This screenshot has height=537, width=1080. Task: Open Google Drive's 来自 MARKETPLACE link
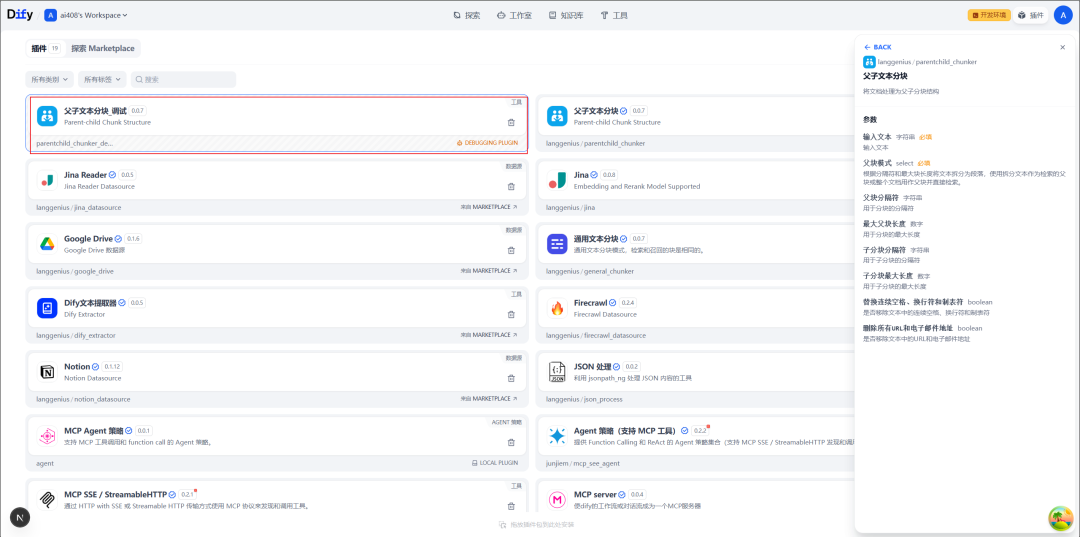pos(489,271)
